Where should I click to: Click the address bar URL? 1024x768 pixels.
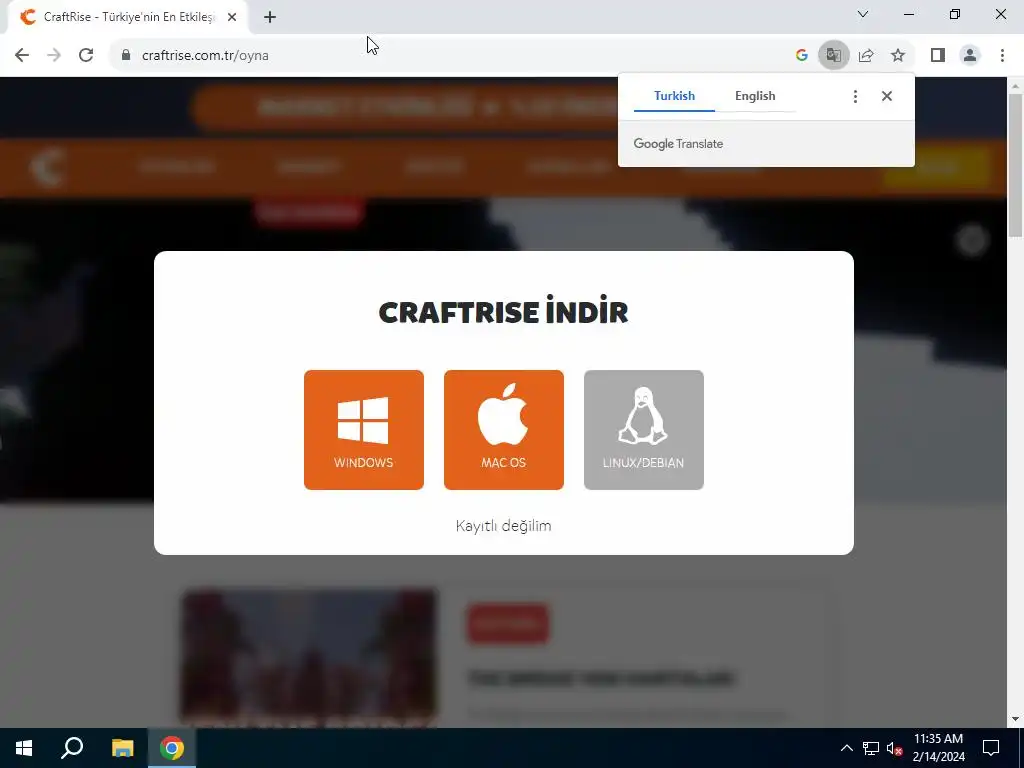coord(205,56)
